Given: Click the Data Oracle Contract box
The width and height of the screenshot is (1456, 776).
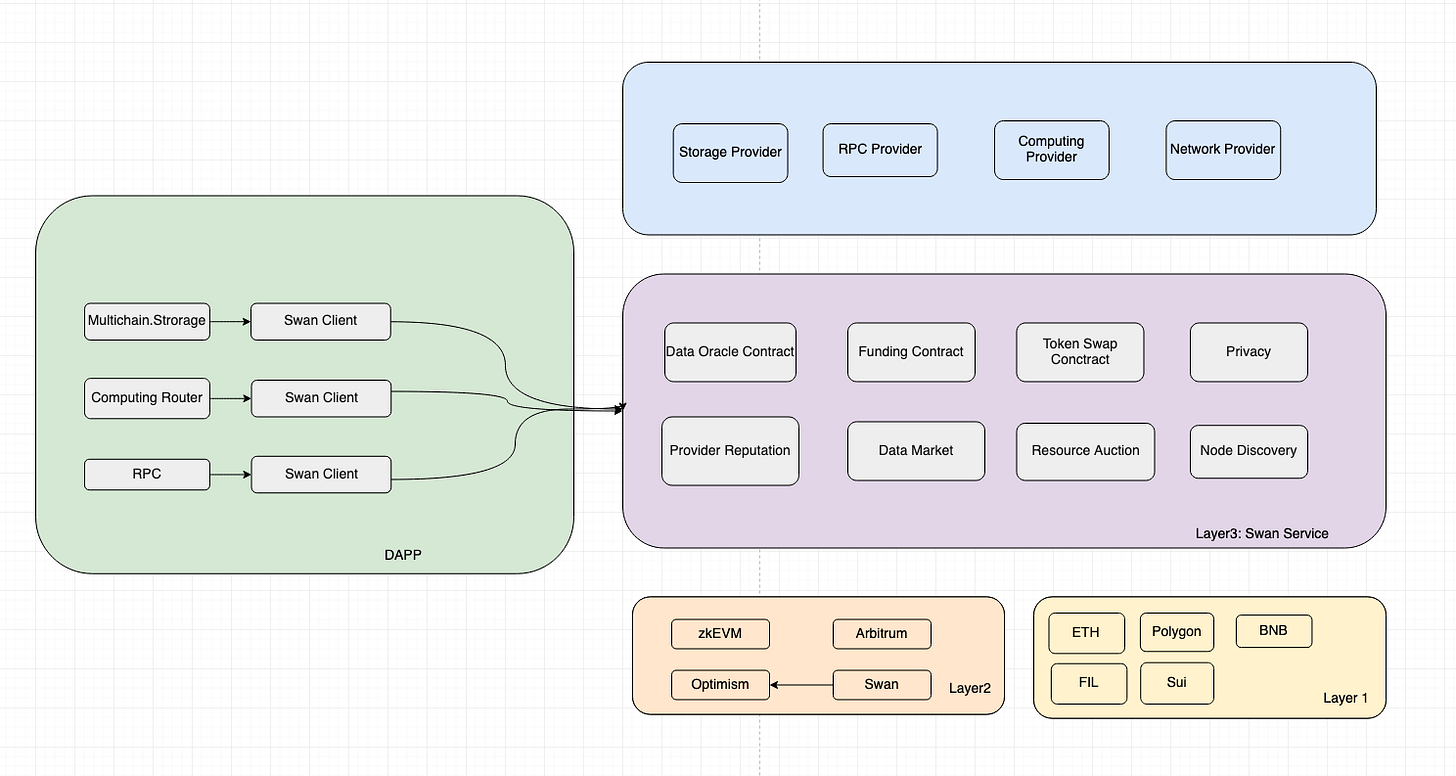Looking at the screenshot, I should (730, 352).
